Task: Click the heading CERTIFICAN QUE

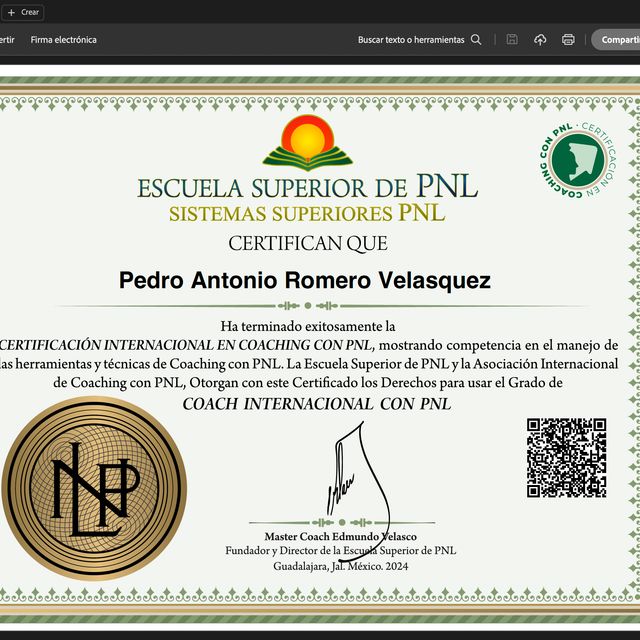Action: pos(308,244)
